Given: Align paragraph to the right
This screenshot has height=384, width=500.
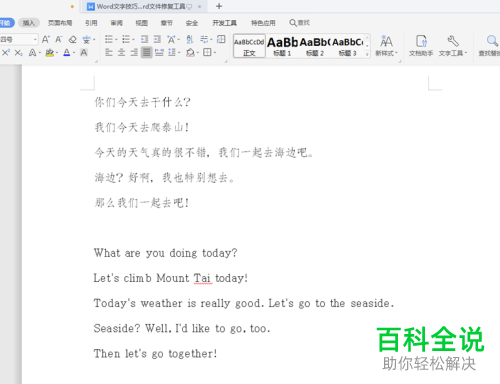Looking at the screenshot, I should click(x=134, y=53).
